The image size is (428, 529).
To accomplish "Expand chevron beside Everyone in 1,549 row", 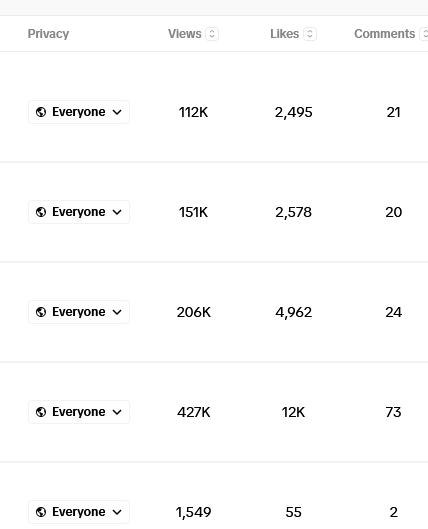I will (117, 512).
